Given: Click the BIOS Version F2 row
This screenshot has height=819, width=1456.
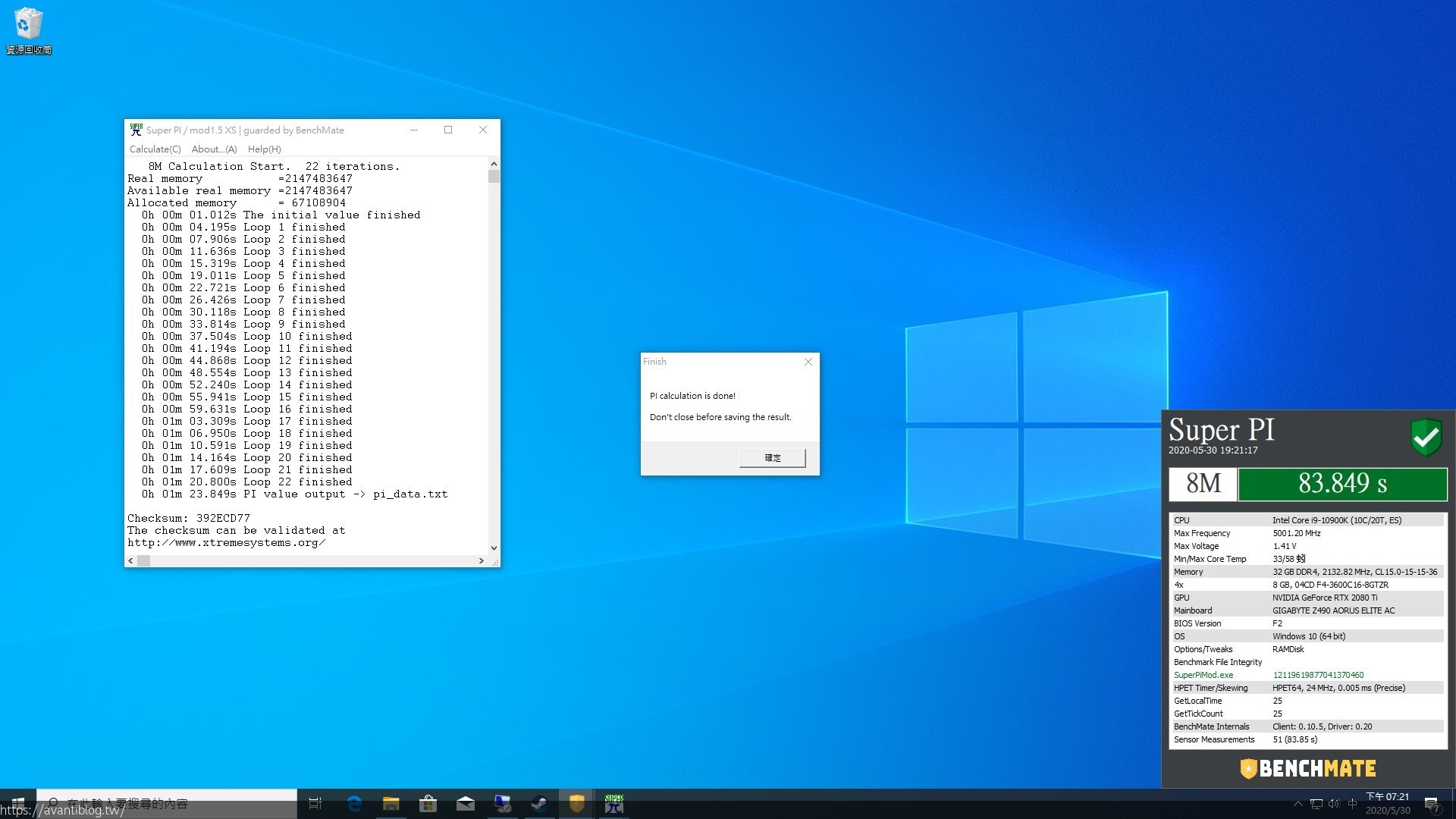Looking at the screenshot, I should pos(1307,623).
